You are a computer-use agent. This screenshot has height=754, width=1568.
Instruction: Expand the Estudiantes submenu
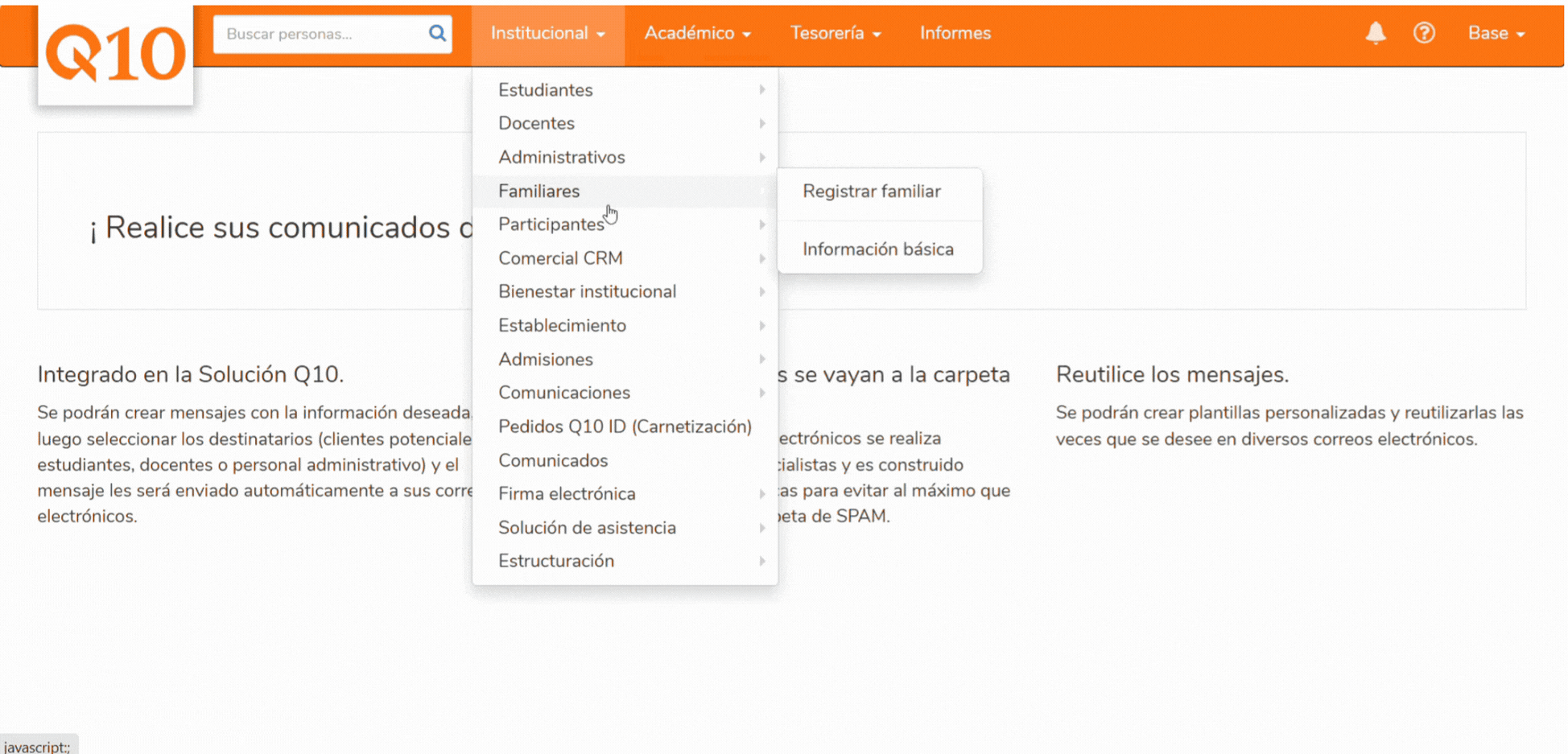625,90
